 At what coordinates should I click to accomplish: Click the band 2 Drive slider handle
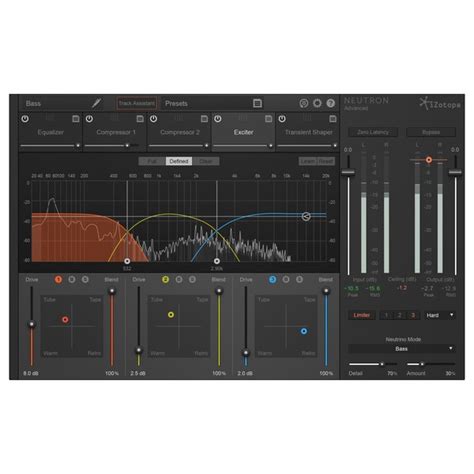(x=139, y=350)
